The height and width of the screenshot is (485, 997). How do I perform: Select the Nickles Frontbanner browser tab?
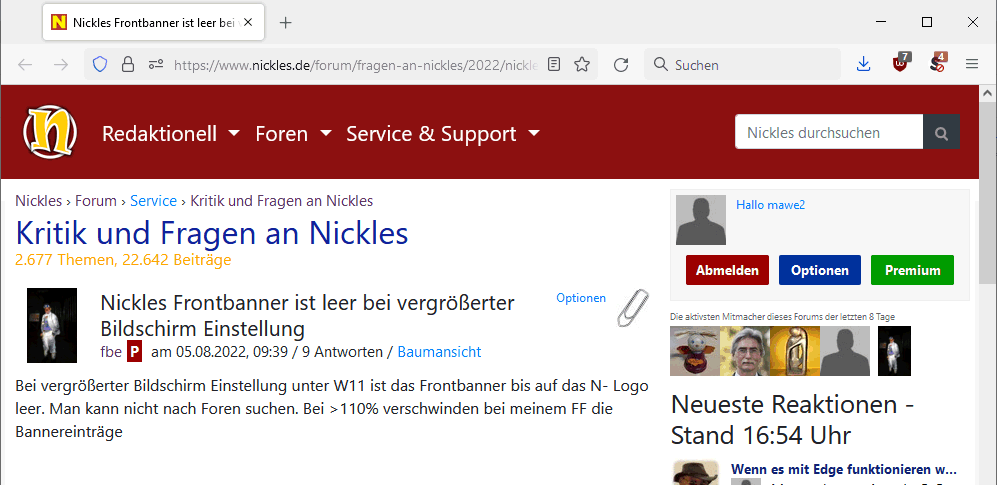pos(153,22)
